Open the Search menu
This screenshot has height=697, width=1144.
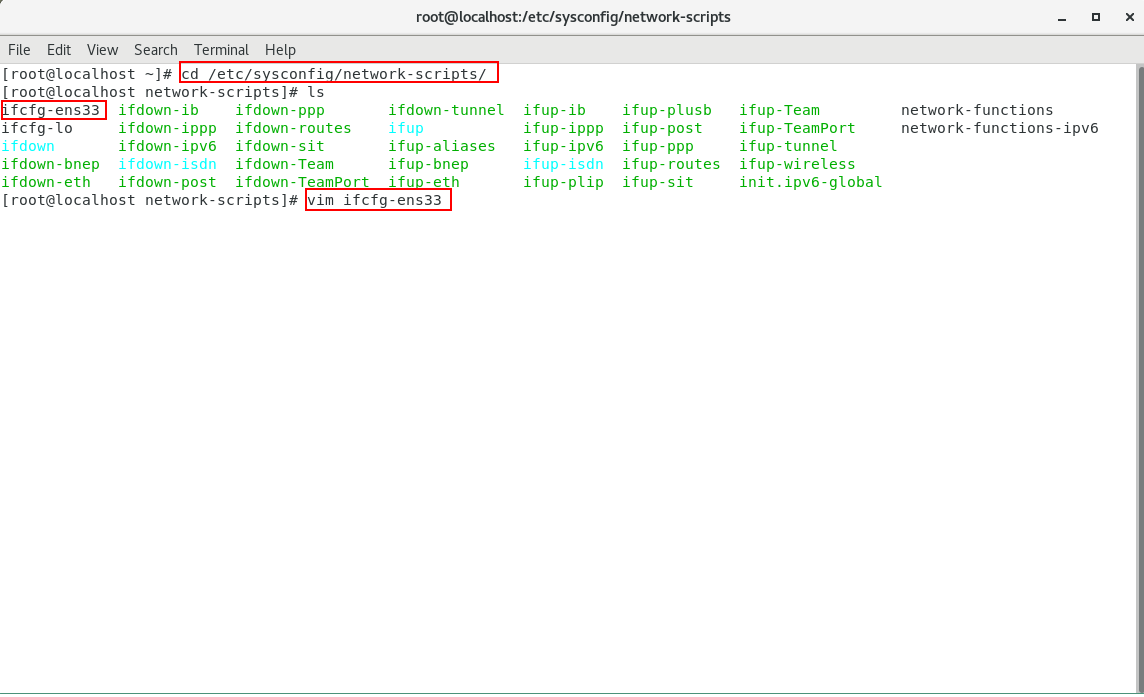coord(155,50)
